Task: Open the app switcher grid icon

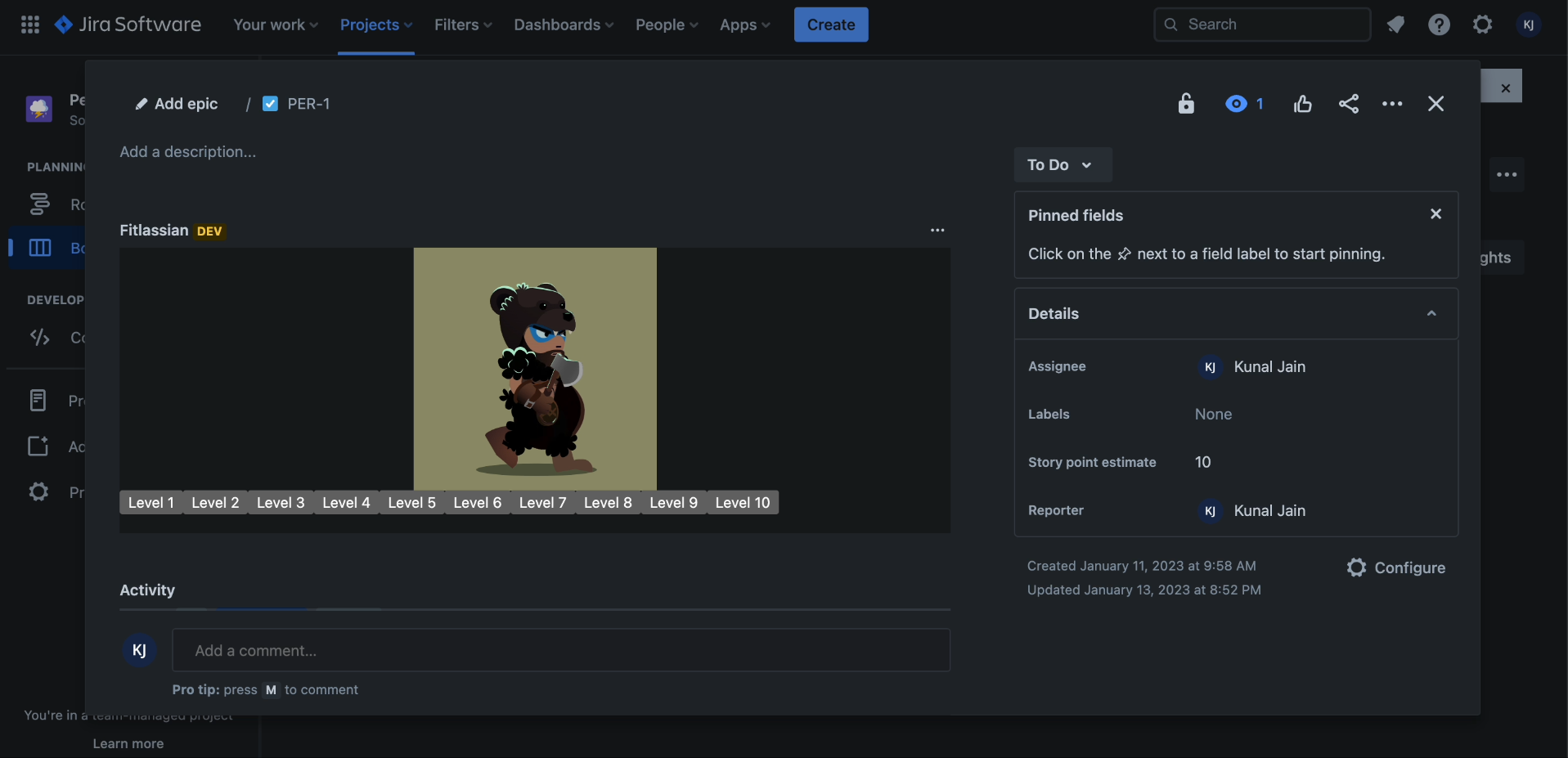Action: pyautogui.click(x=30, y=25)
